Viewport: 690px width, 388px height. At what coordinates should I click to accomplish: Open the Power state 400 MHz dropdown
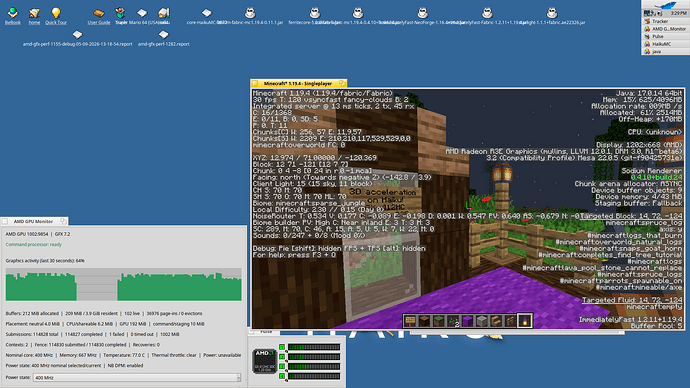pyautogui.click(x=137, y=377)
